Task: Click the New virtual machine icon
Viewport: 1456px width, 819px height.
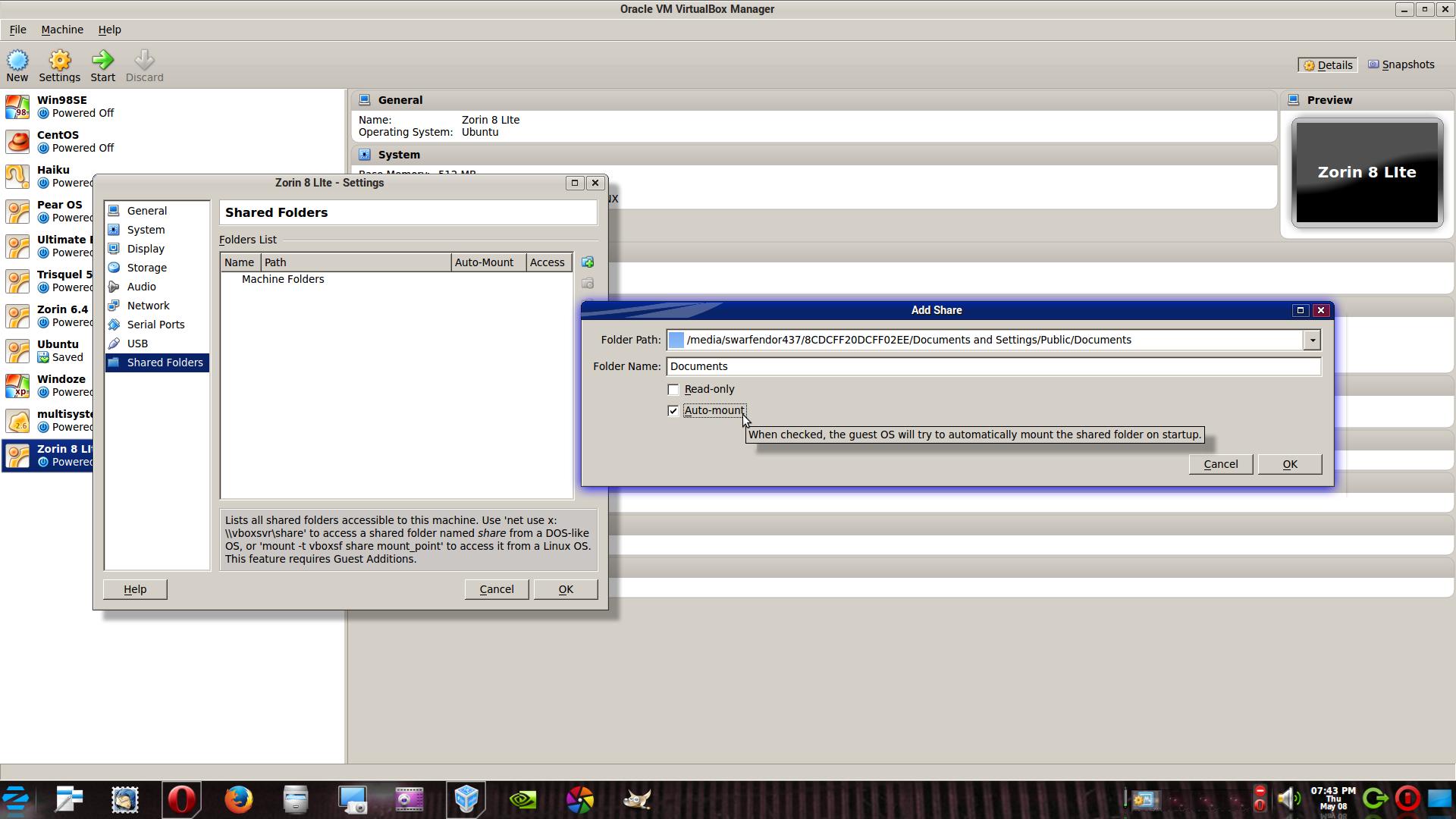Action: pyautogui.click(x=17, y=61)
